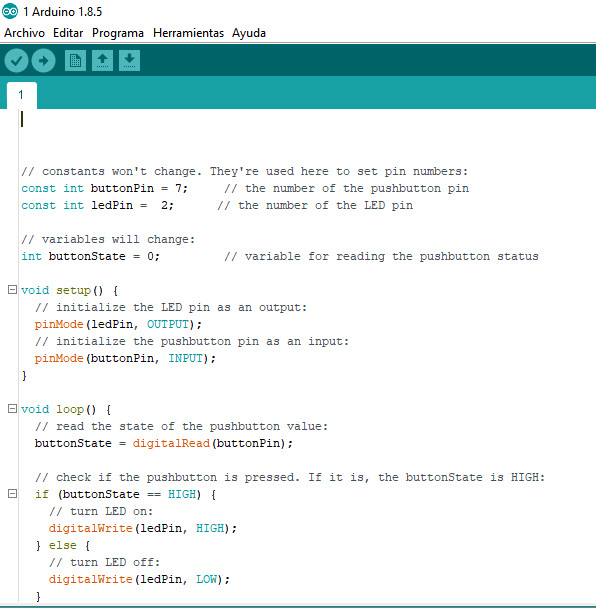Click on 'int buttonState = 0;' declaration
Viewport: 596px width, 608px height.
tap(90, 256)
